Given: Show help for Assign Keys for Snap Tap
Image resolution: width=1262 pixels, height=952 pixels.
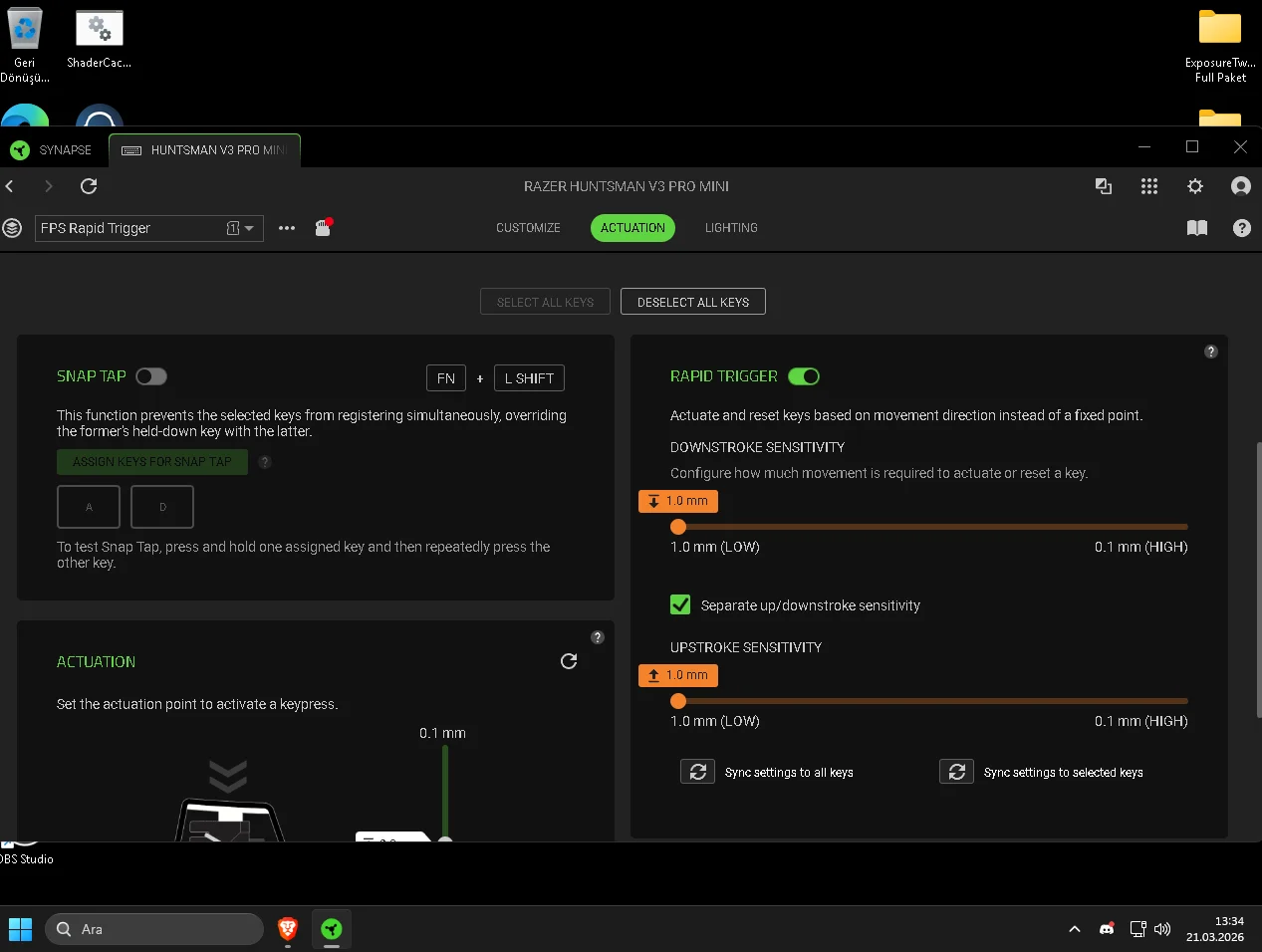Looking at the screenshot, I should click(265, 462).
